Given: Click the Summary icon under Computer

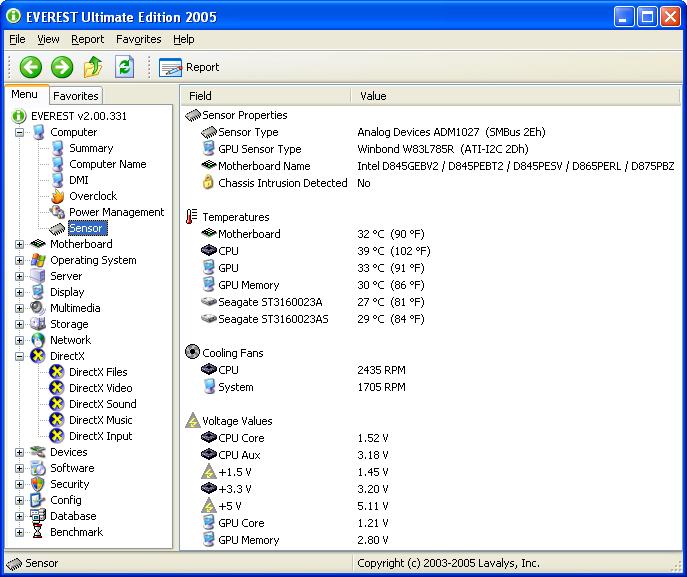Looking at the screenshot, I should [x=57, y=148].
